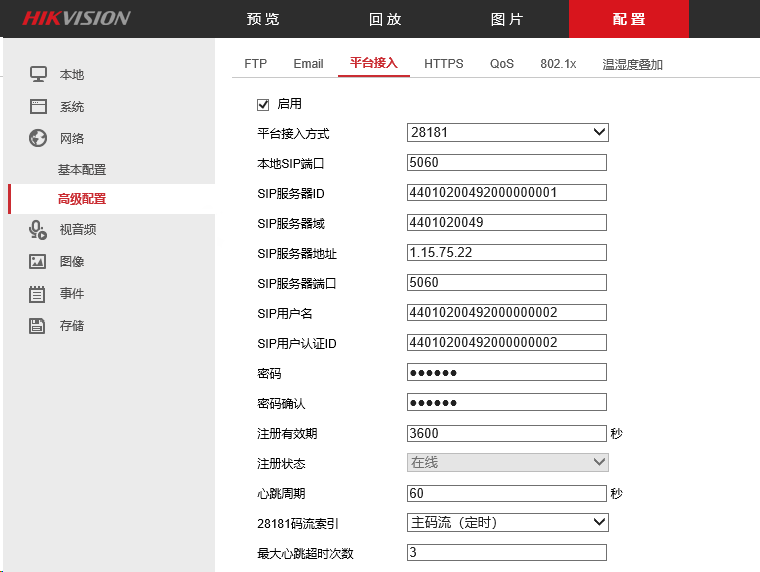Screen dimensions: 760x572
Task: Click the HIKVISION logo
Action: click(76, 18)
